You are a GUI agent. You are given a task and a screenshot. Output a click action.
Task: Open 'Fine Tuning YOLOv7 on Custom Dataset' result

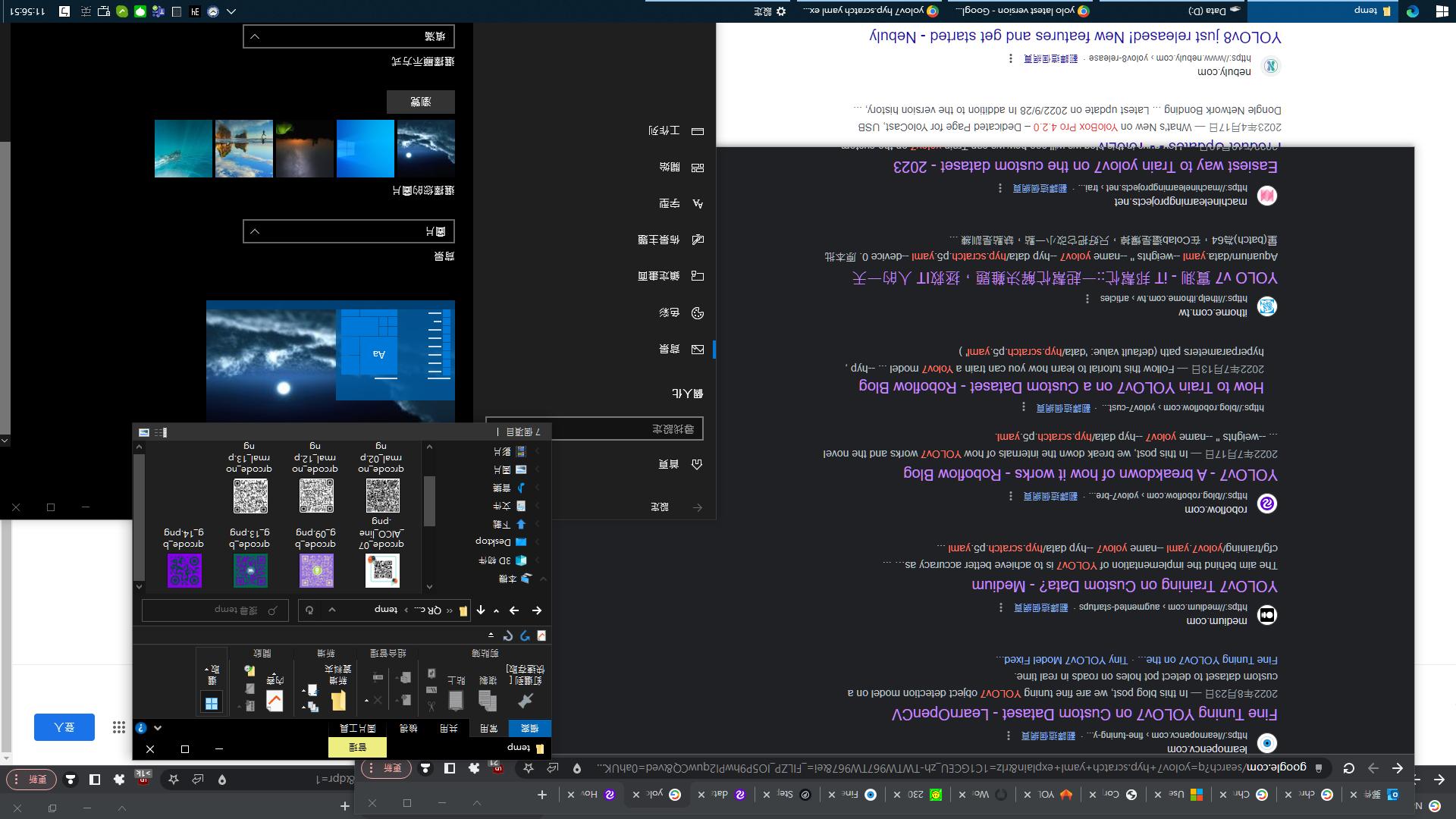pyautogui.click(x=1084, y=714)
